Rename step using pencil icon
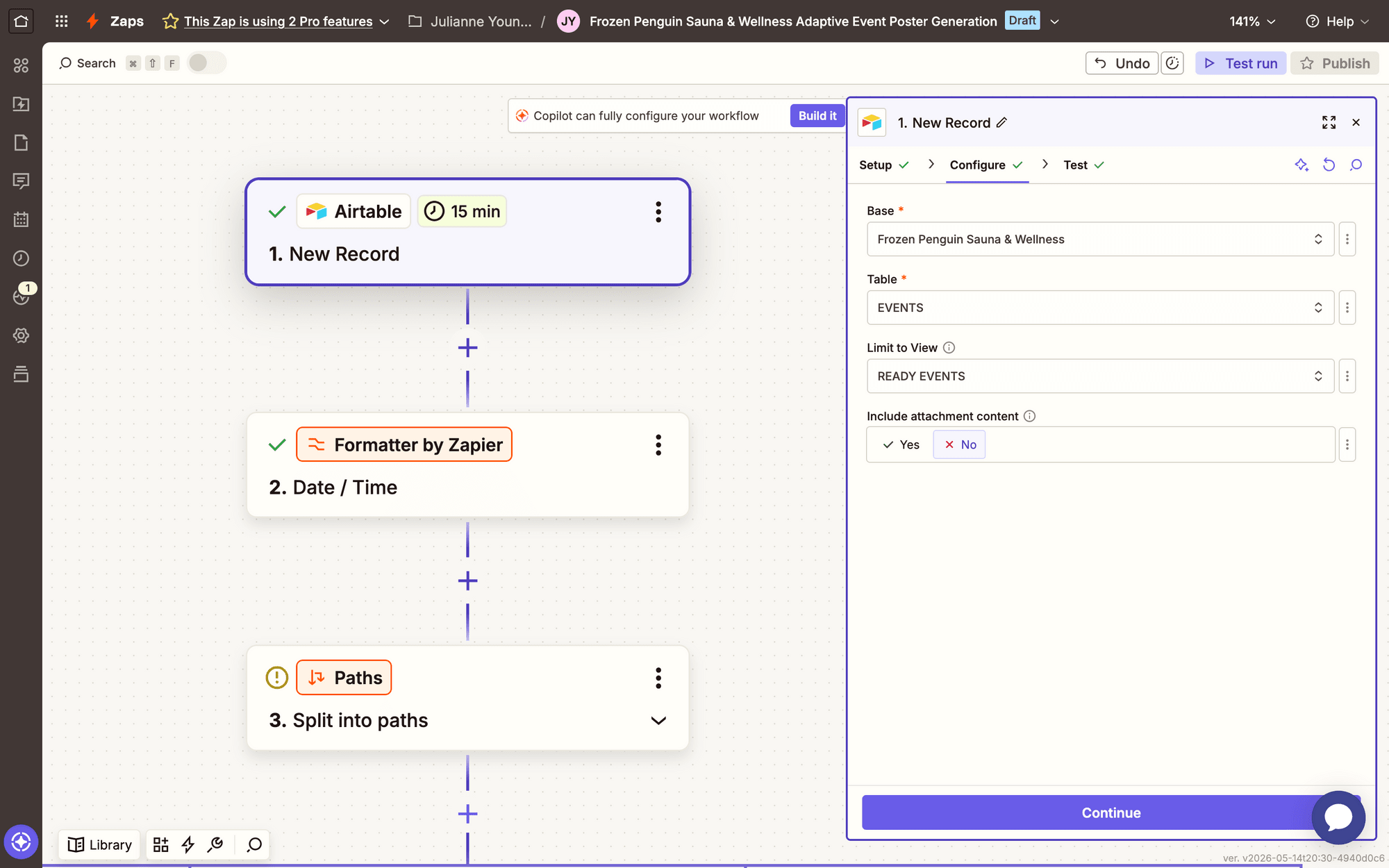1389x868 pixels. (1001, 123)
